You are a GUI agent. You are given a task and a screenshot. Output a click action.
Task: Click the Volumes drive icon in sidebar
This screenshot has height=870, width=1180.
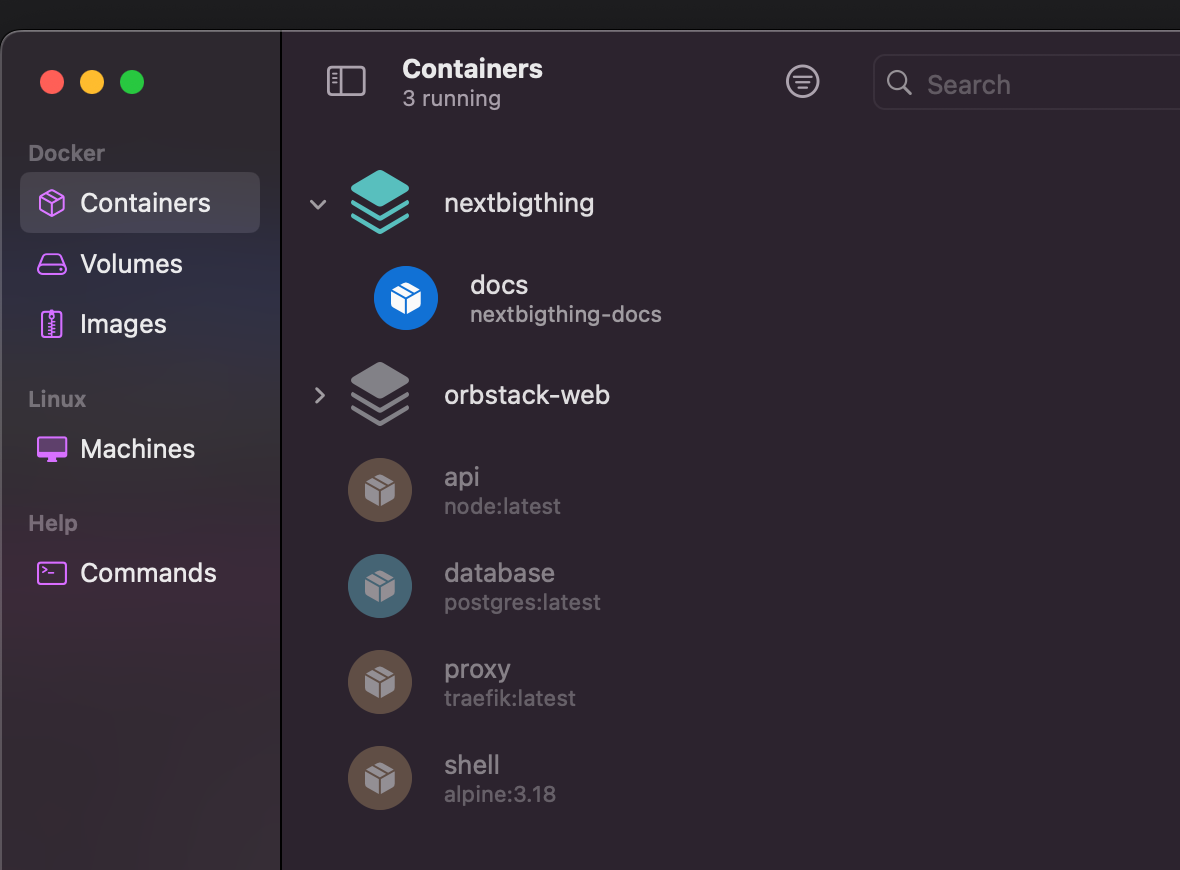pos(52,264)
